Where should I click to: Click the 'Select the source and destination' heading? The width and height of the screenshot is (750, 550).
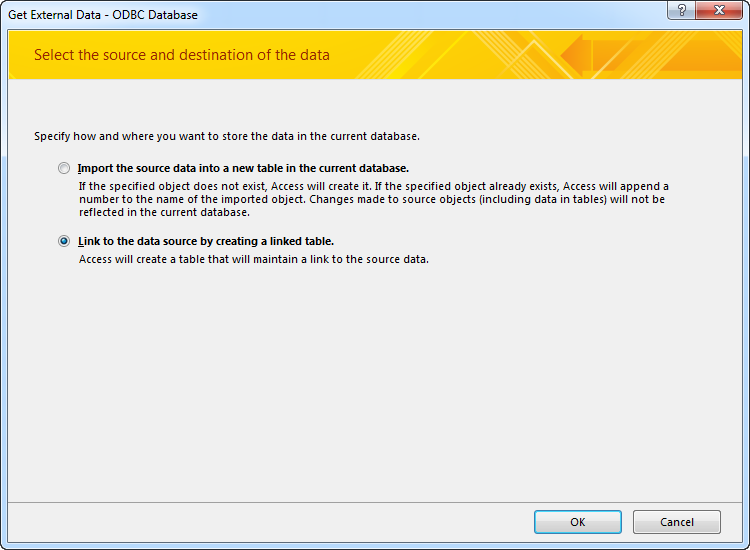(x=182, y=55)
